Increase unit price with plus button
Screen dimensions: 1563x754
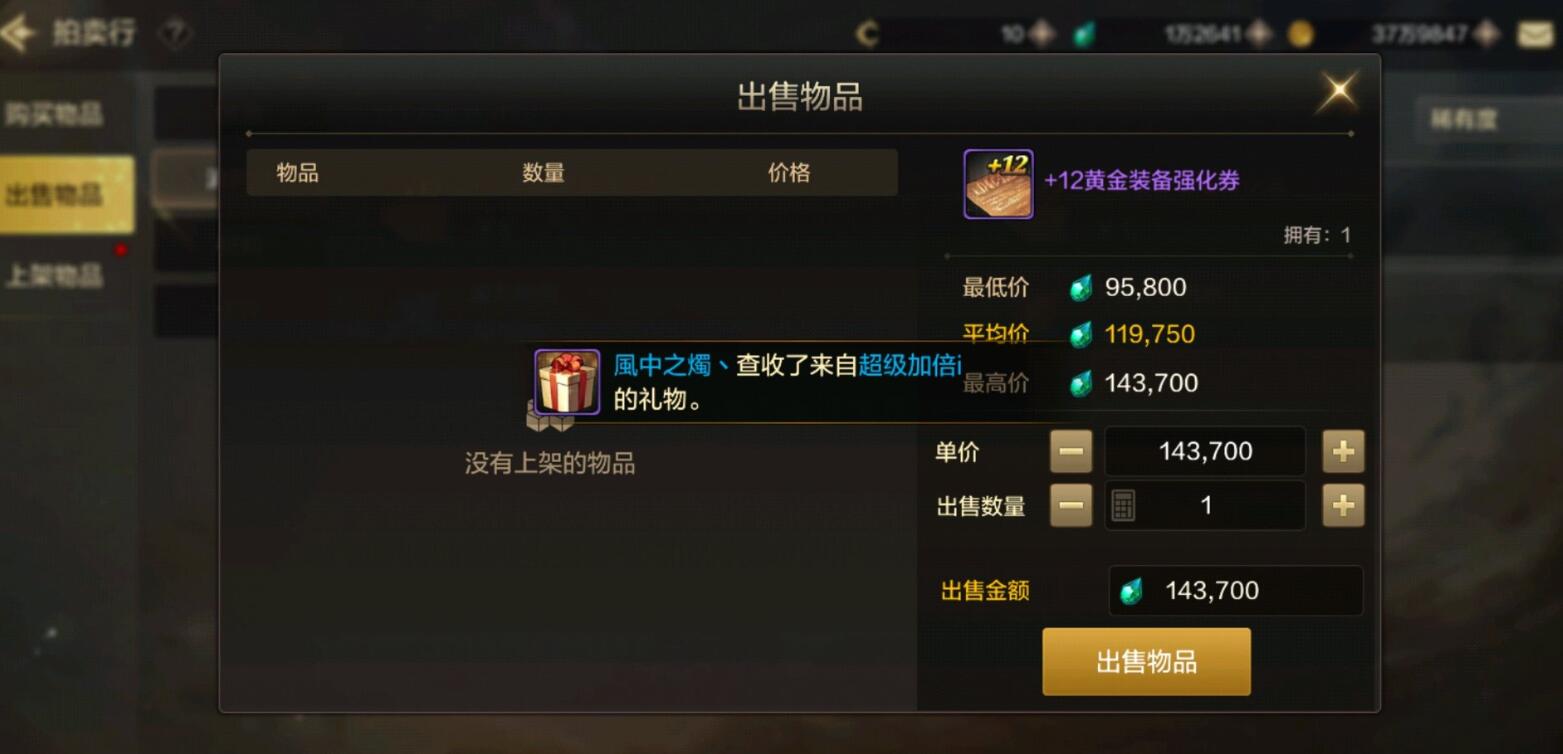coord(1343,452)
